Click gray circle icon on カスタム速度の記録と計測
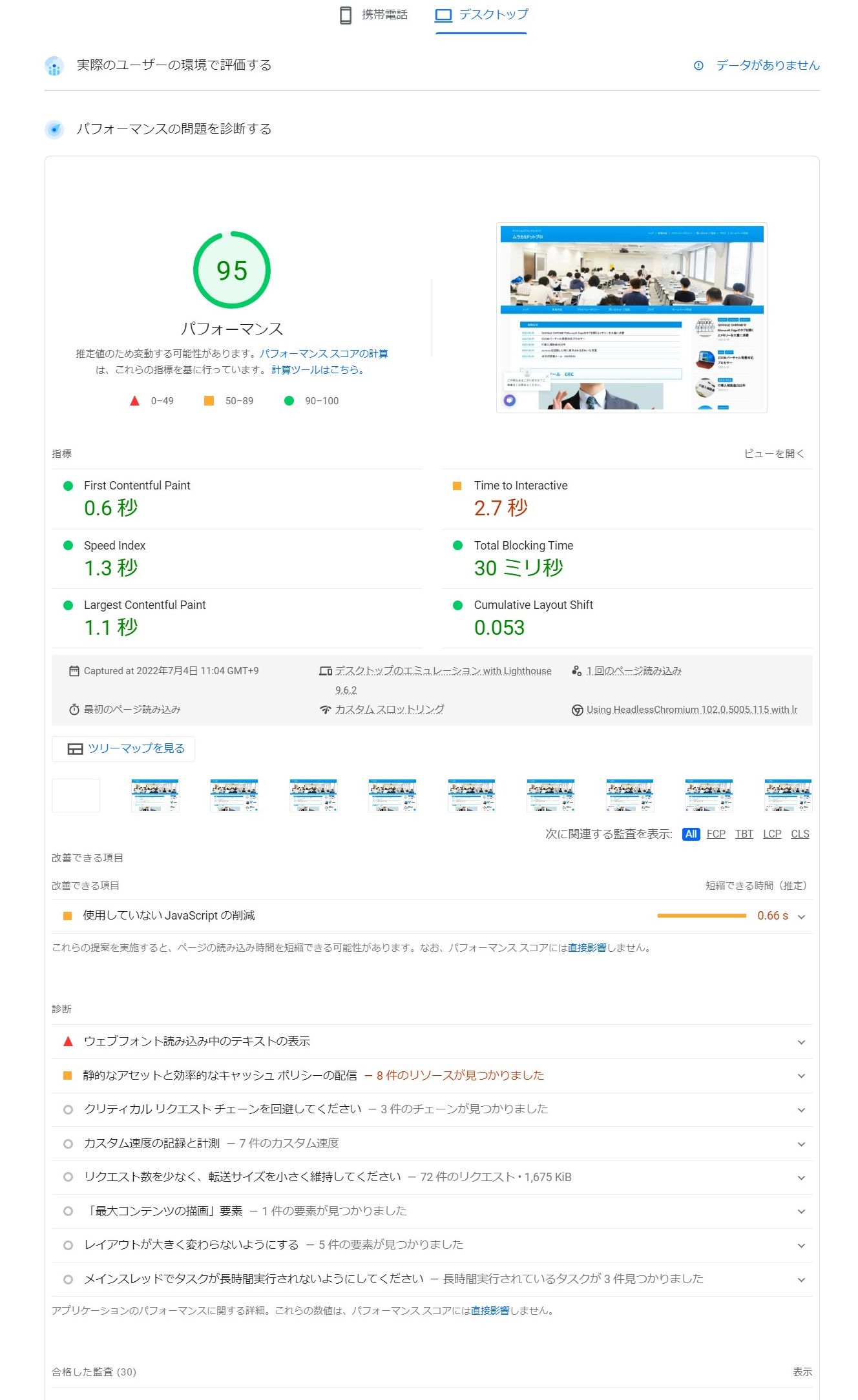This screenshot has height=1400, width=858. tap(68, 1144)
